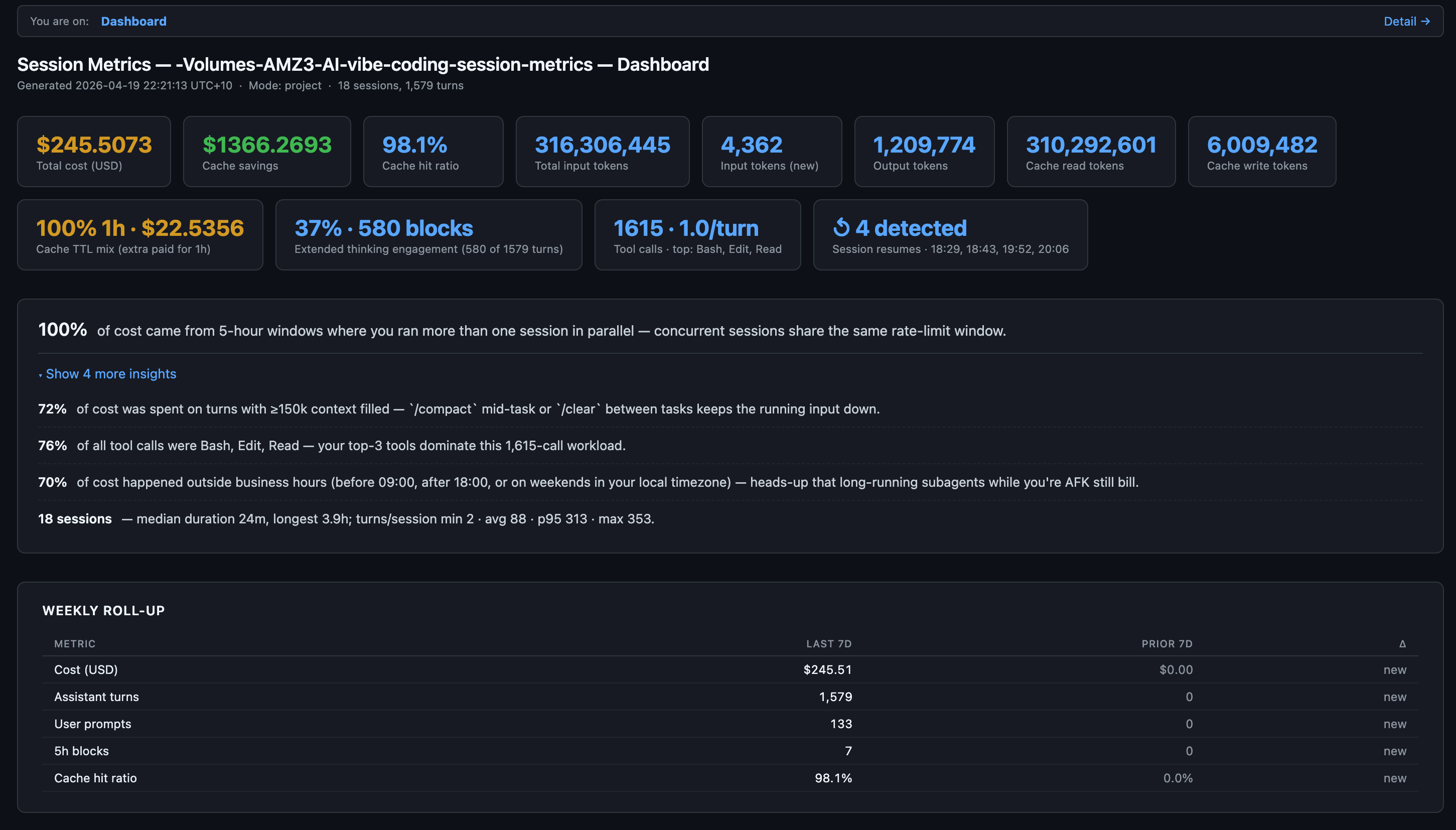Select the Cache write tokens card
The image size is (1456, 830).
pyautogui.click(x=1261, y=152)
